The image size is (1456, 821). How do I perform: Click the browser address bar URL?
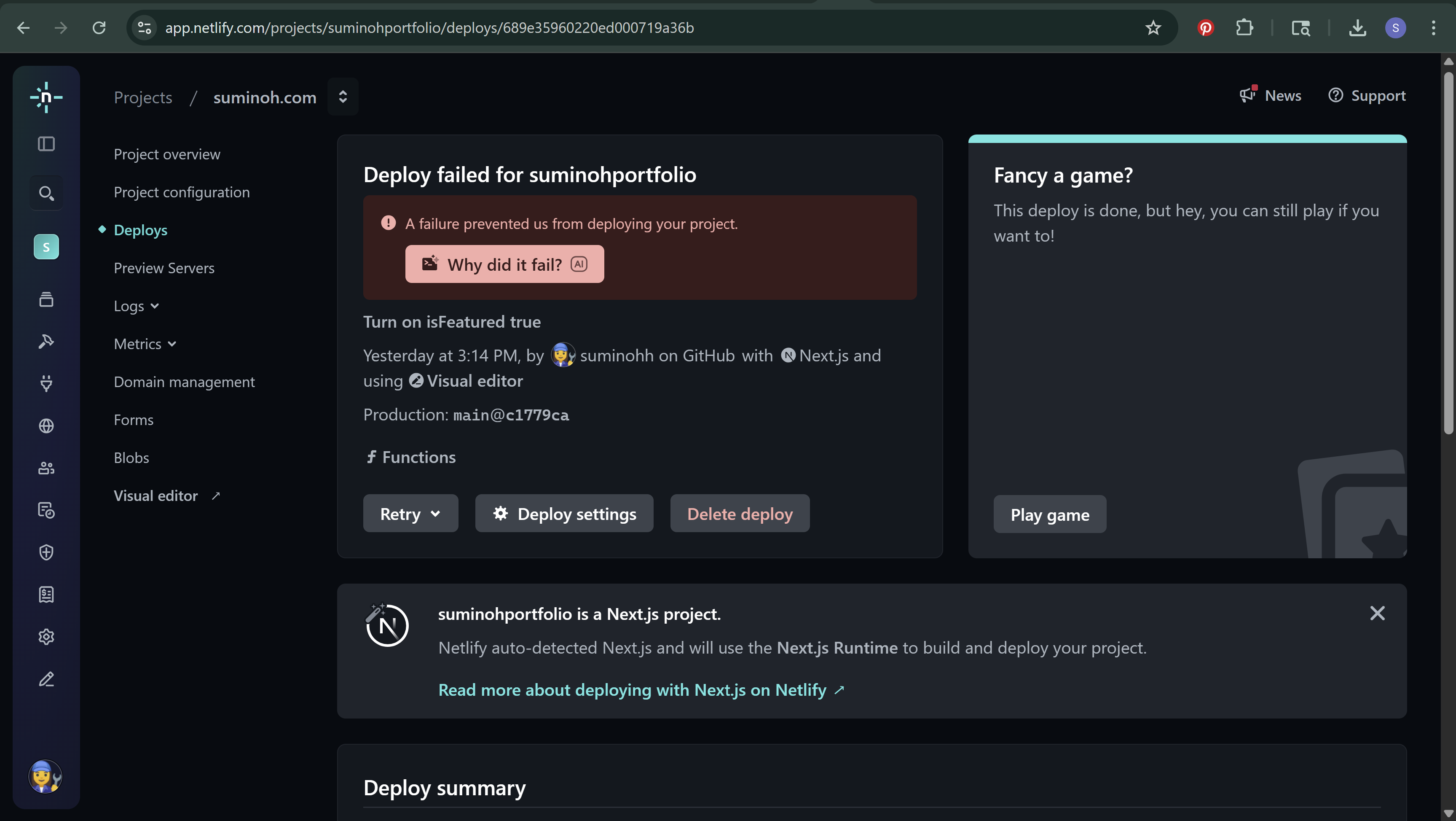429,28
